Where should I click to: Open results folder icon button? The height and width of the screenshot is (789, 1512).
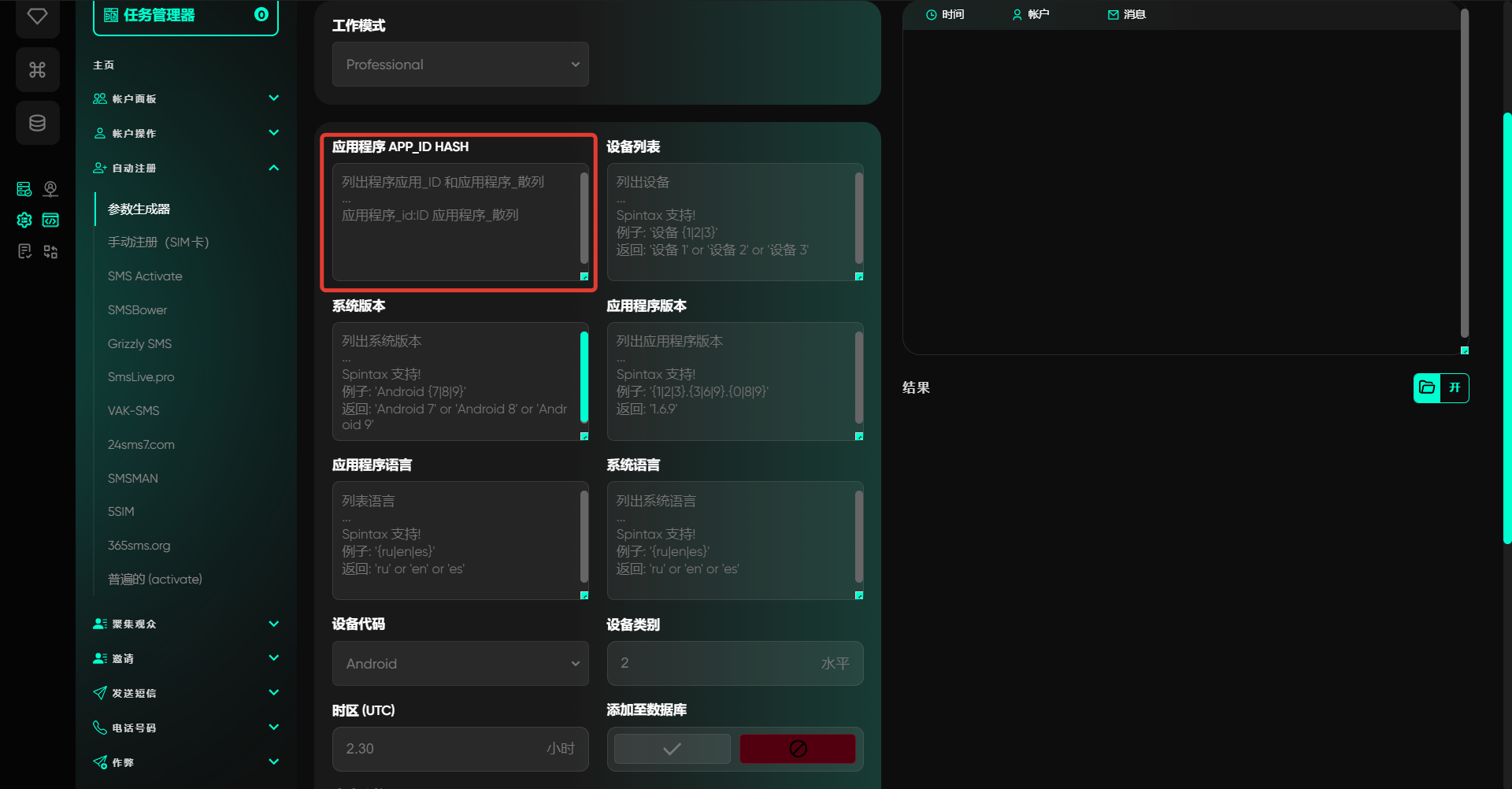pos(1426,387)
